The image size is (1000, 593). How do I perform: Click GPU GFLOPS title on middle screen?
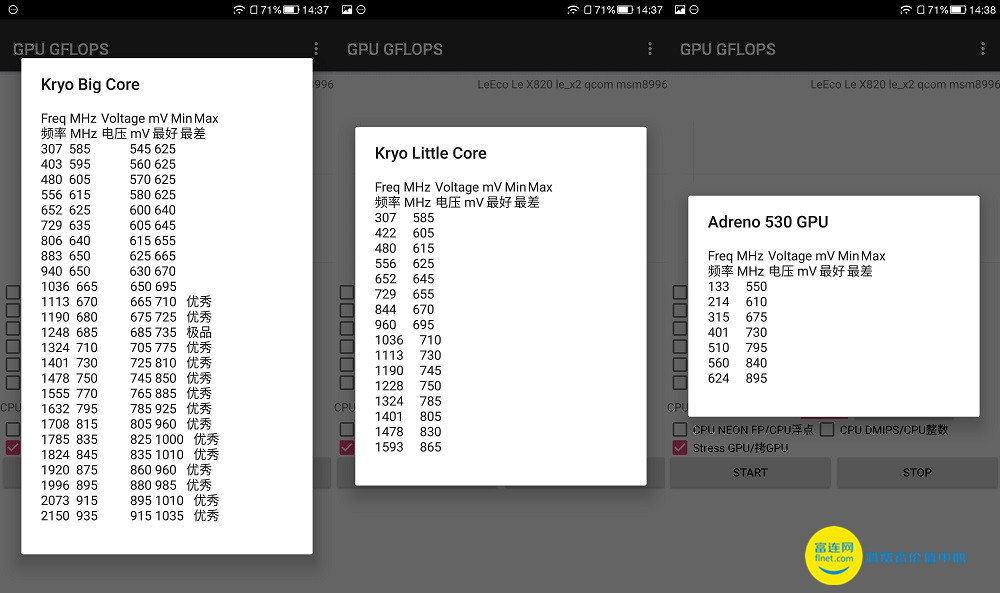[395, 49]
